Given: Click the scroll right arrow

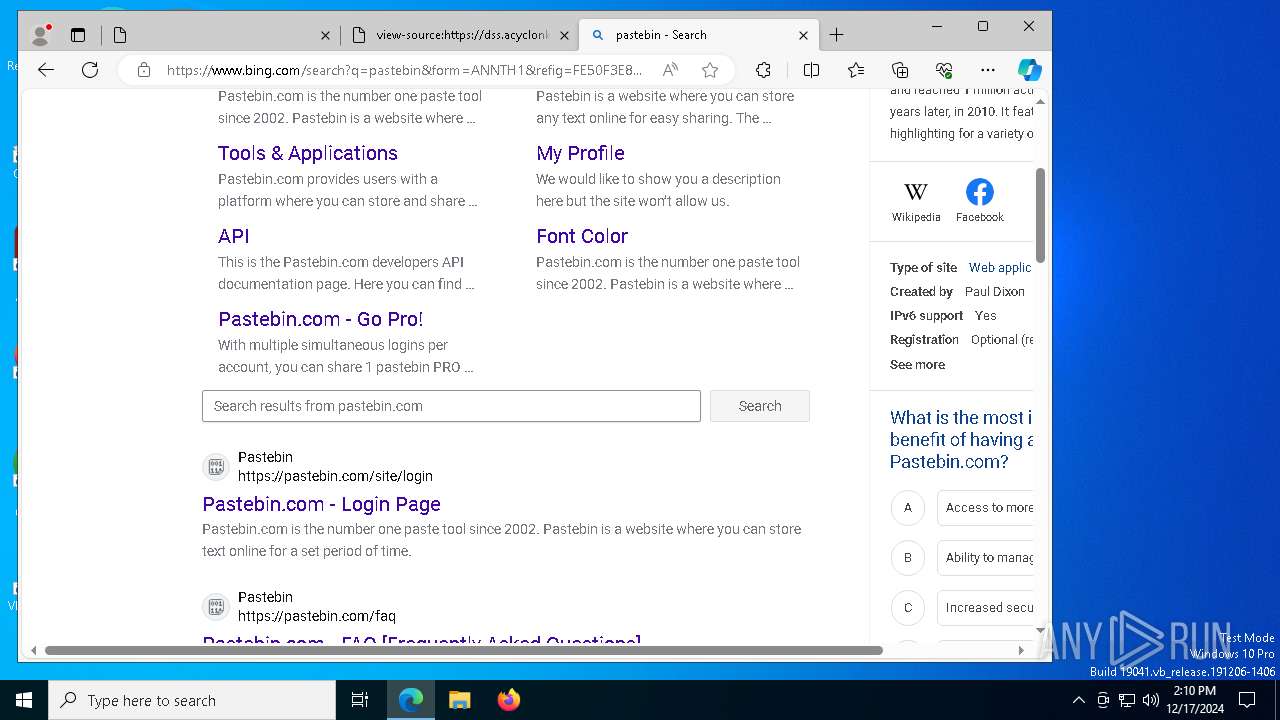Looking at the screenshot, I should pos(1020,650).
